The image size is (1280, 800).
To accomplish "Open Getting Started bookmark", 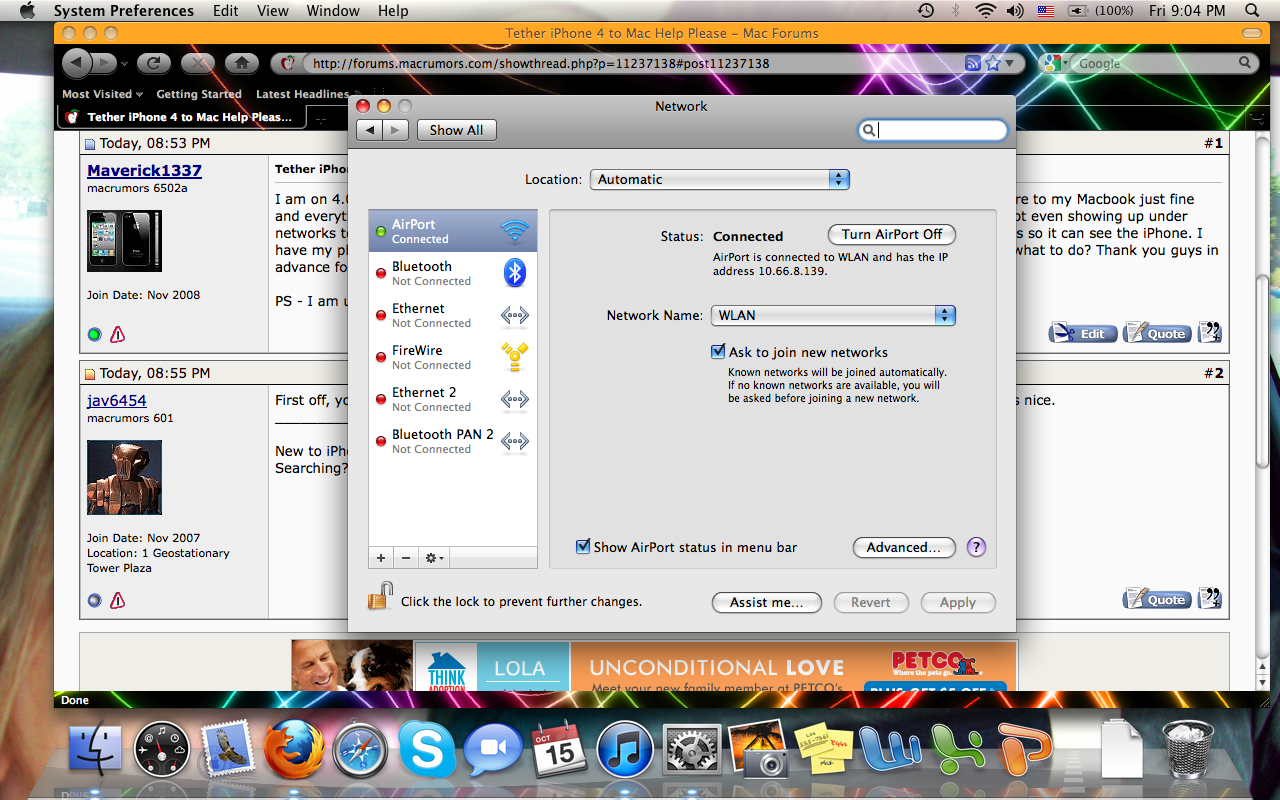I will 199,94.
